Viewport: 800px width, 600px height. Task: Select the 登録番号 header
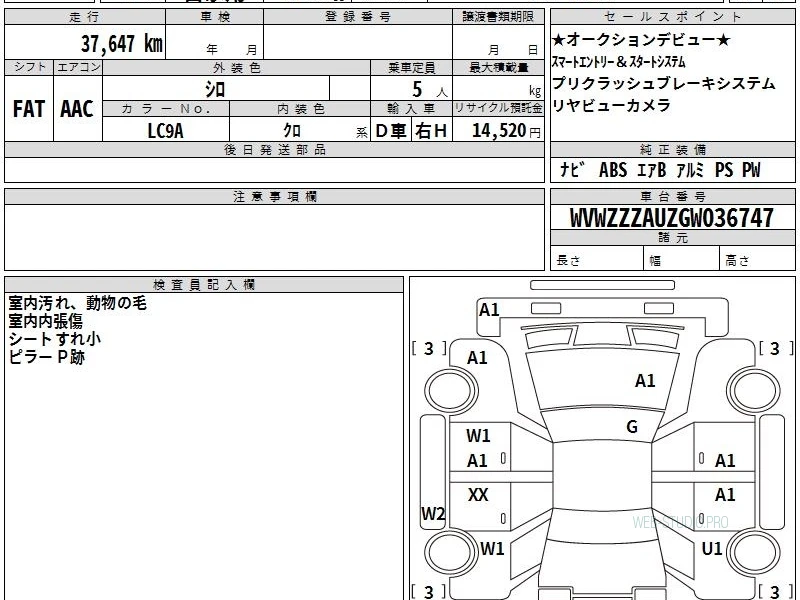pyautogui.click(x=358, y=17)
